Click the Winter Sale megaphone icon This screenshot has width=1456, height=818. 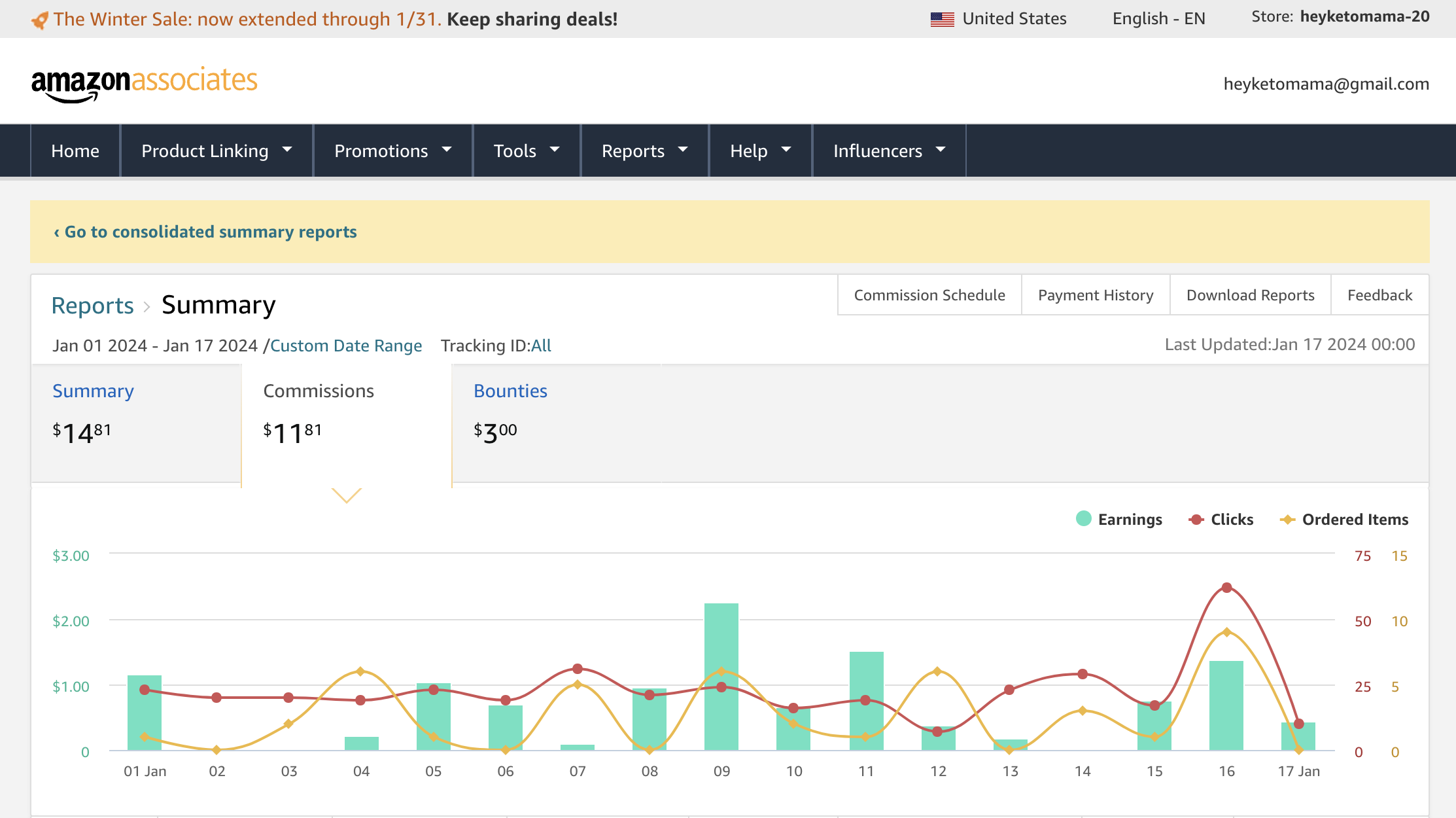click(x=39, y=20)
